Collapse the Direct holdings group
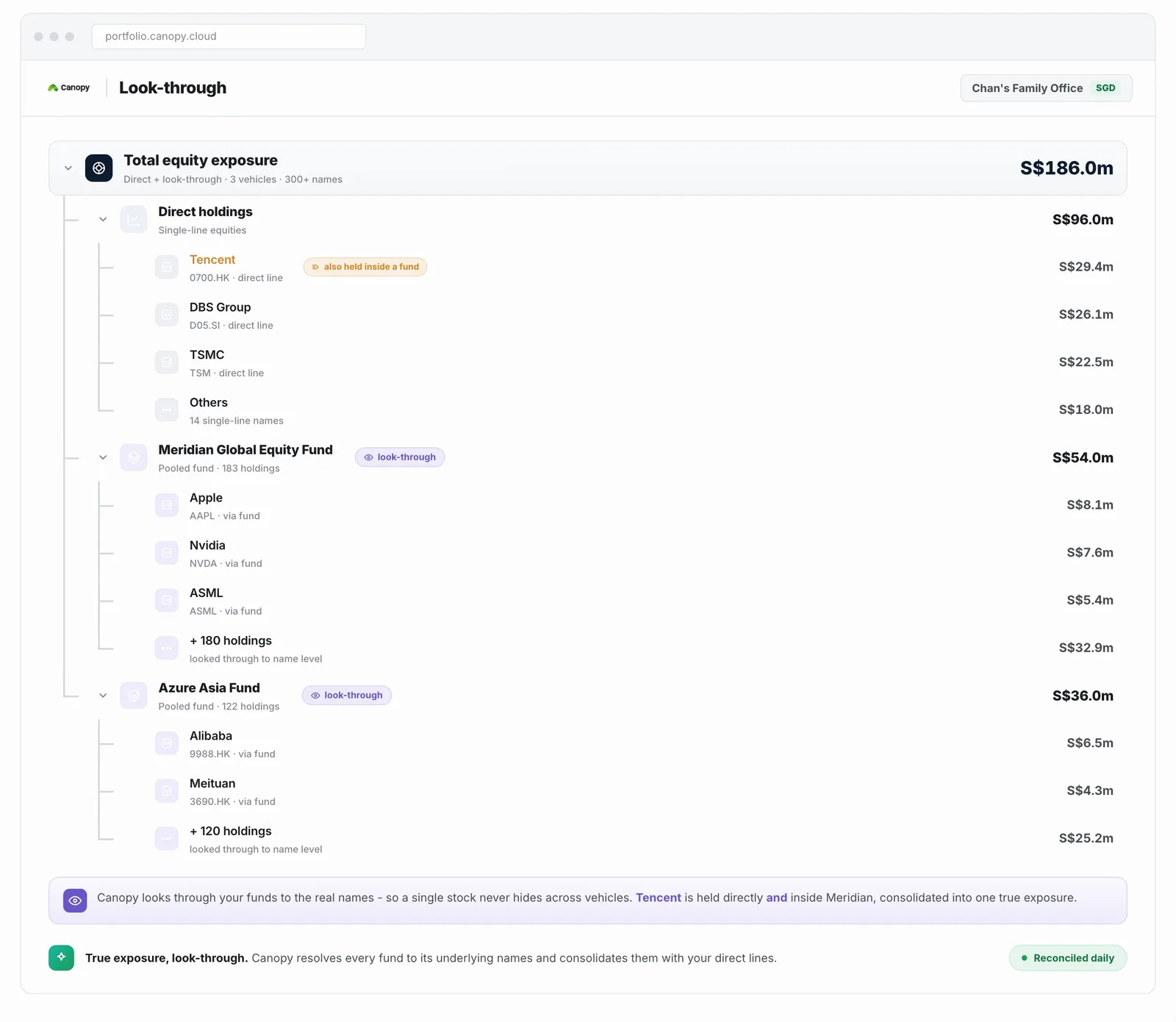 pyautogui.click(x=103, y=219)
